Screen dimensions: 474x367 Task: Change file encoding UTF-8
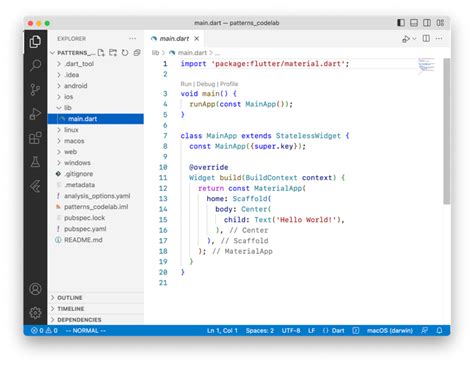click(x=291, y=330)
